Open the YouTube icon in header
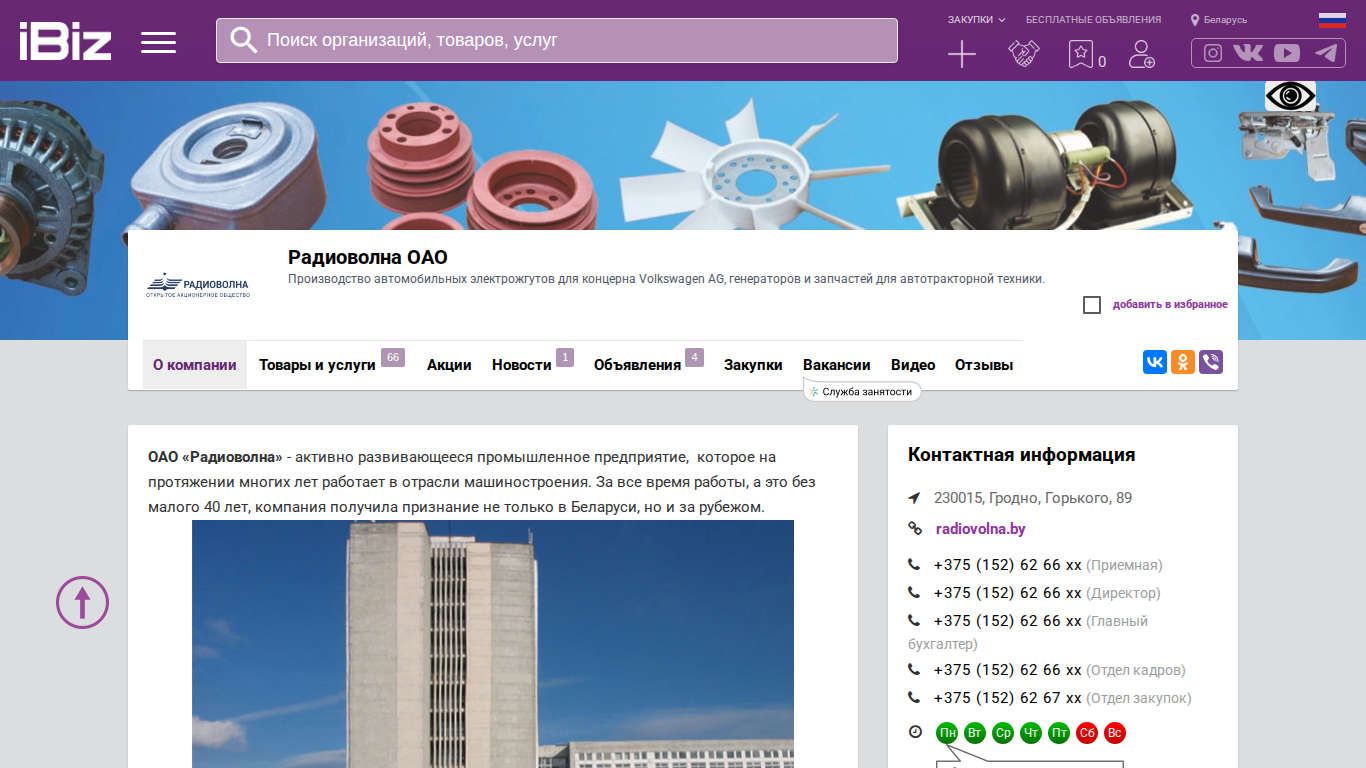 1287,53
